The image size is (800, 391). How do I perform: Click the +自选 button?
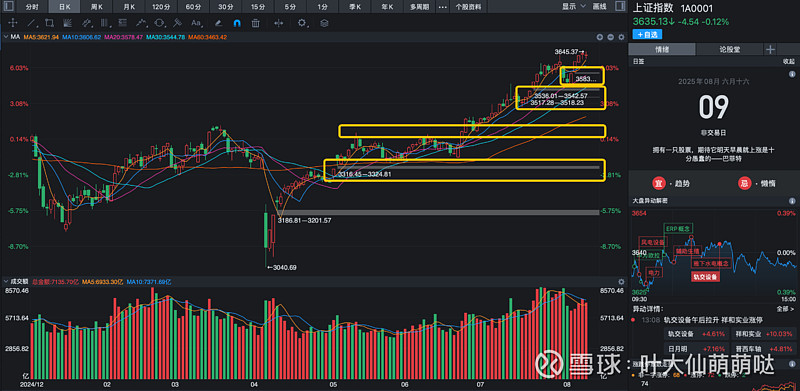click(647, 34)
